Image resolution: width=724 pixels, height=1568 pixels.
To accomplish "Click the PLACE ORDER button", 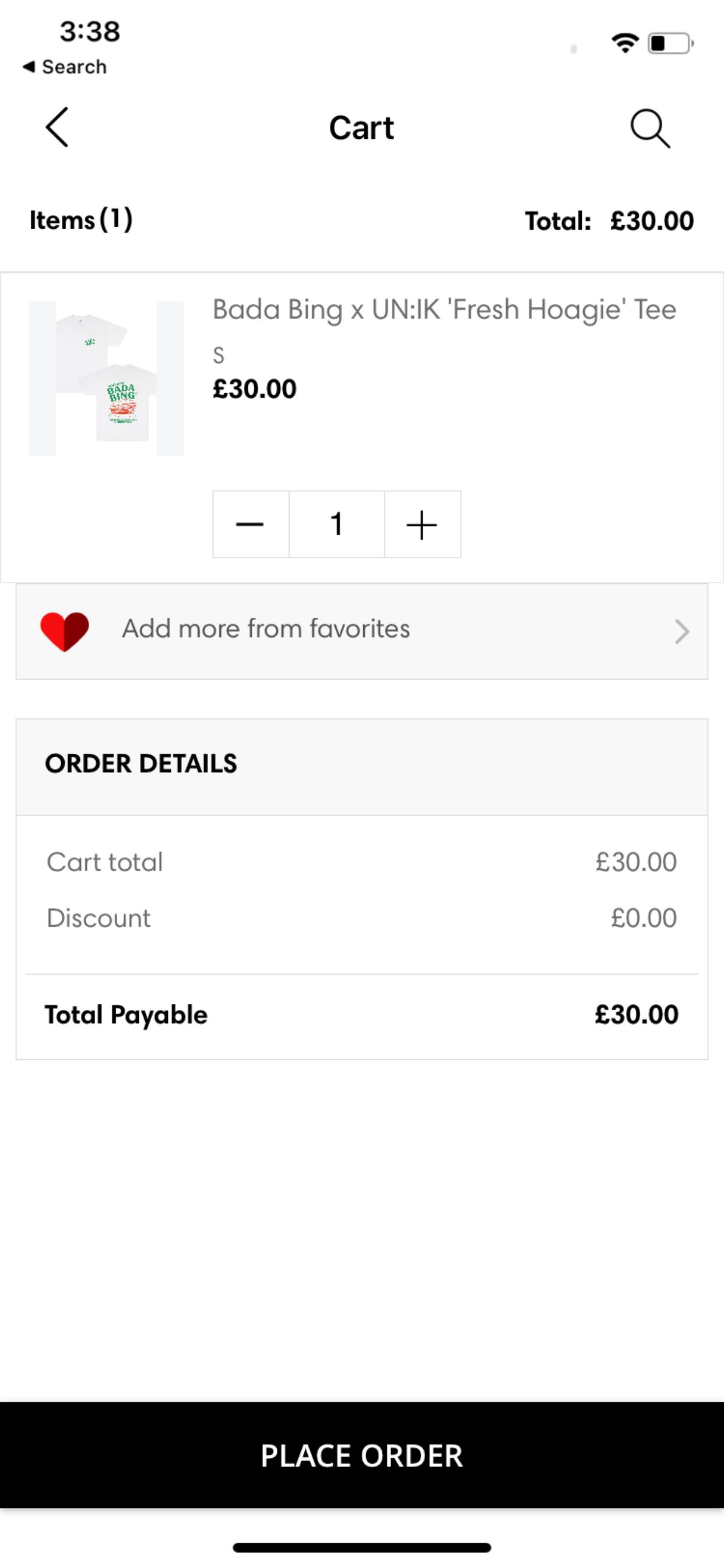I will click(362, 1455).
